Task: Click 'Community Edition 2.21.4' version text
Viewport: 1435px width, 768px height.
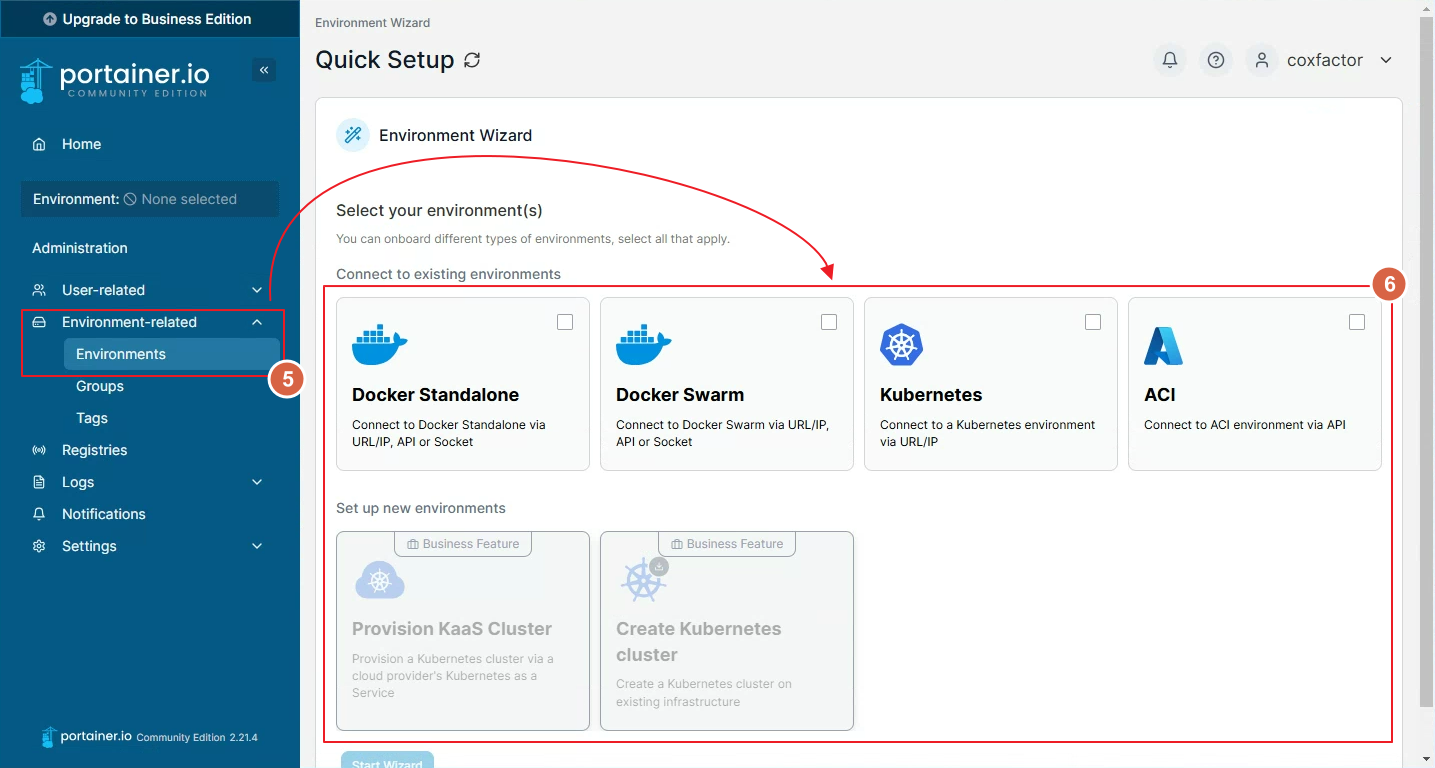Action: pos(197,738)
